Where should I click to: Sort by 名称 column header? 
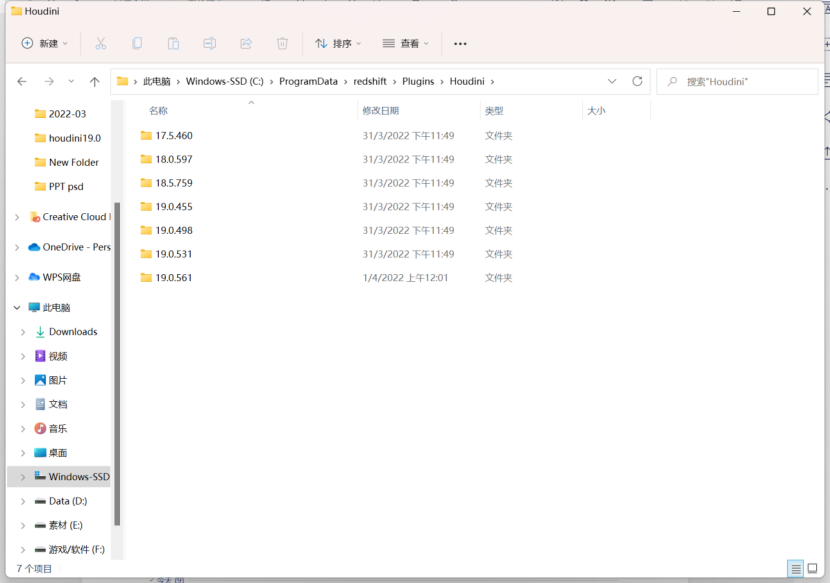click(158, 111)
